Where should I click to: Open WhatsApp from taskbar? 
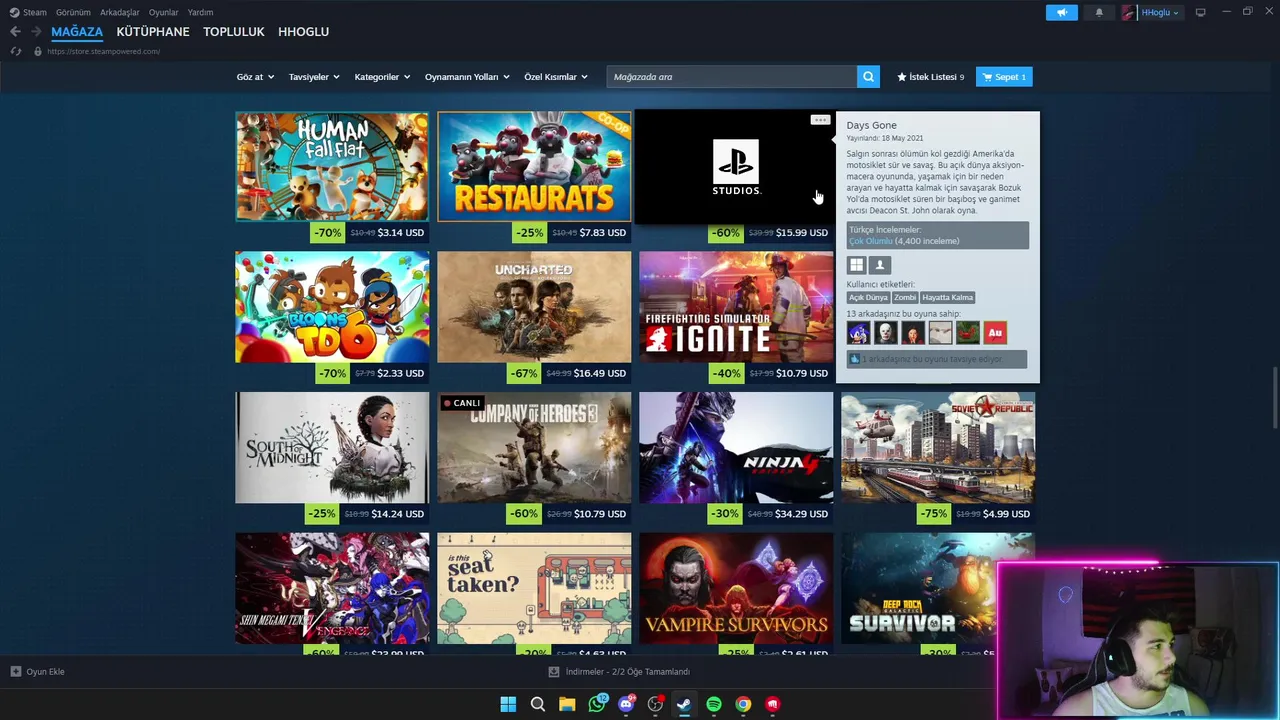[x=597, y=704]
